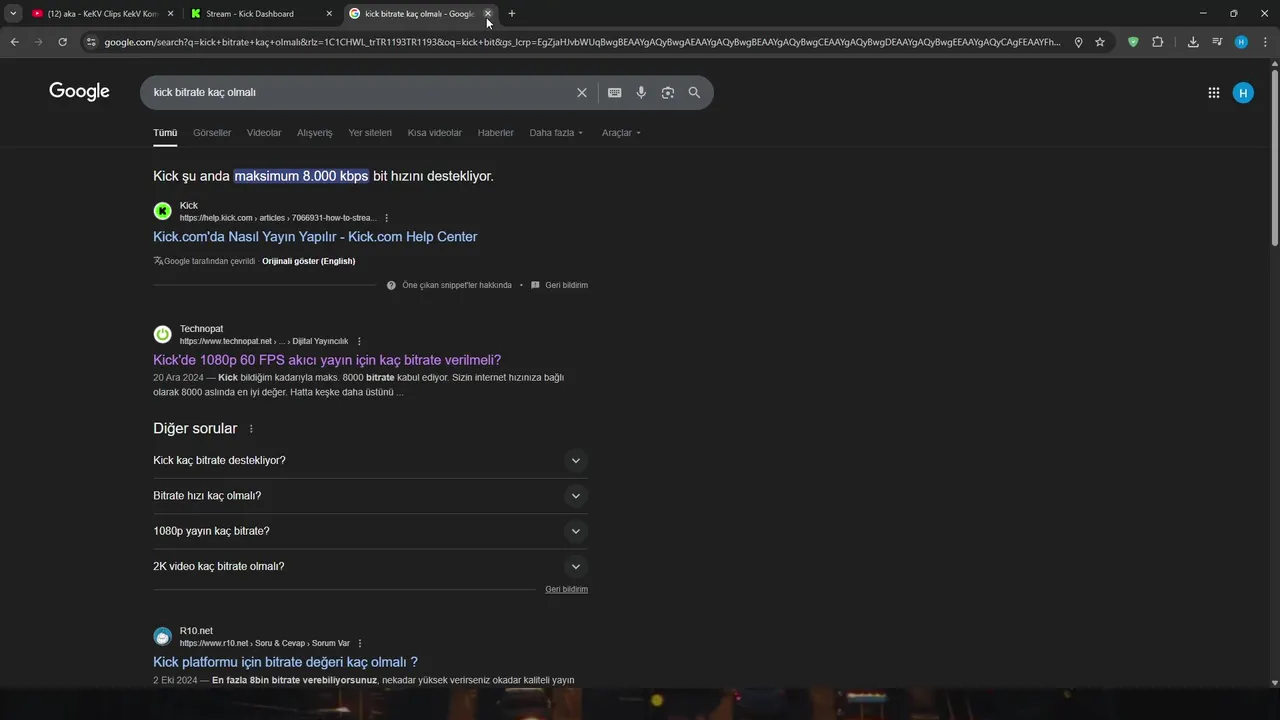Open Diğer sorular options menu
This screenshot has height=720, width=1280.
tap(251, 429)
